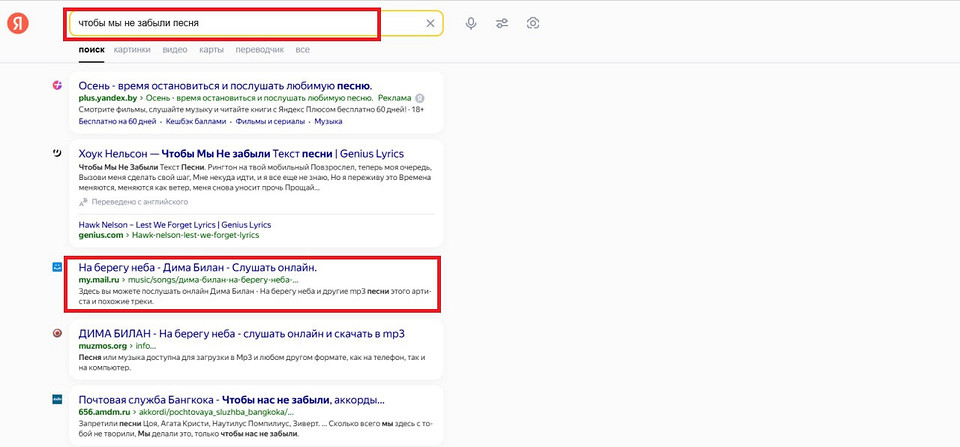Open the Почтовая служба Бангкока result
Image resolution: width=960 pixels, height=447 pixels.
pos(148,398)
